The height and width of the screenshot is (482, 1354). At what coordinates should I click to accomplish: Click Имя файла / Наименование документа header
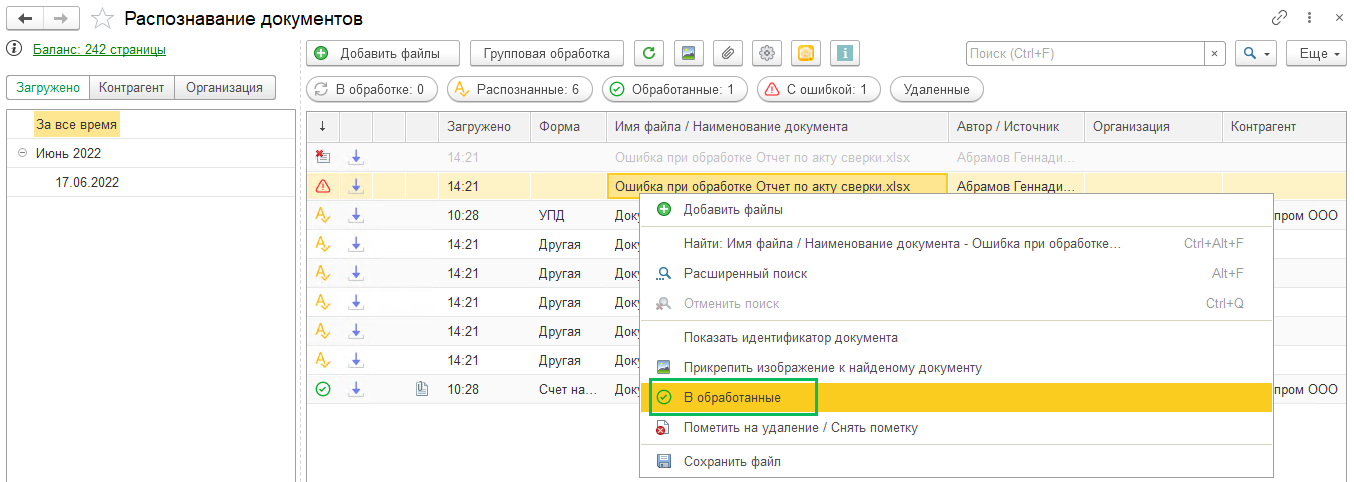tap(776, 126)
